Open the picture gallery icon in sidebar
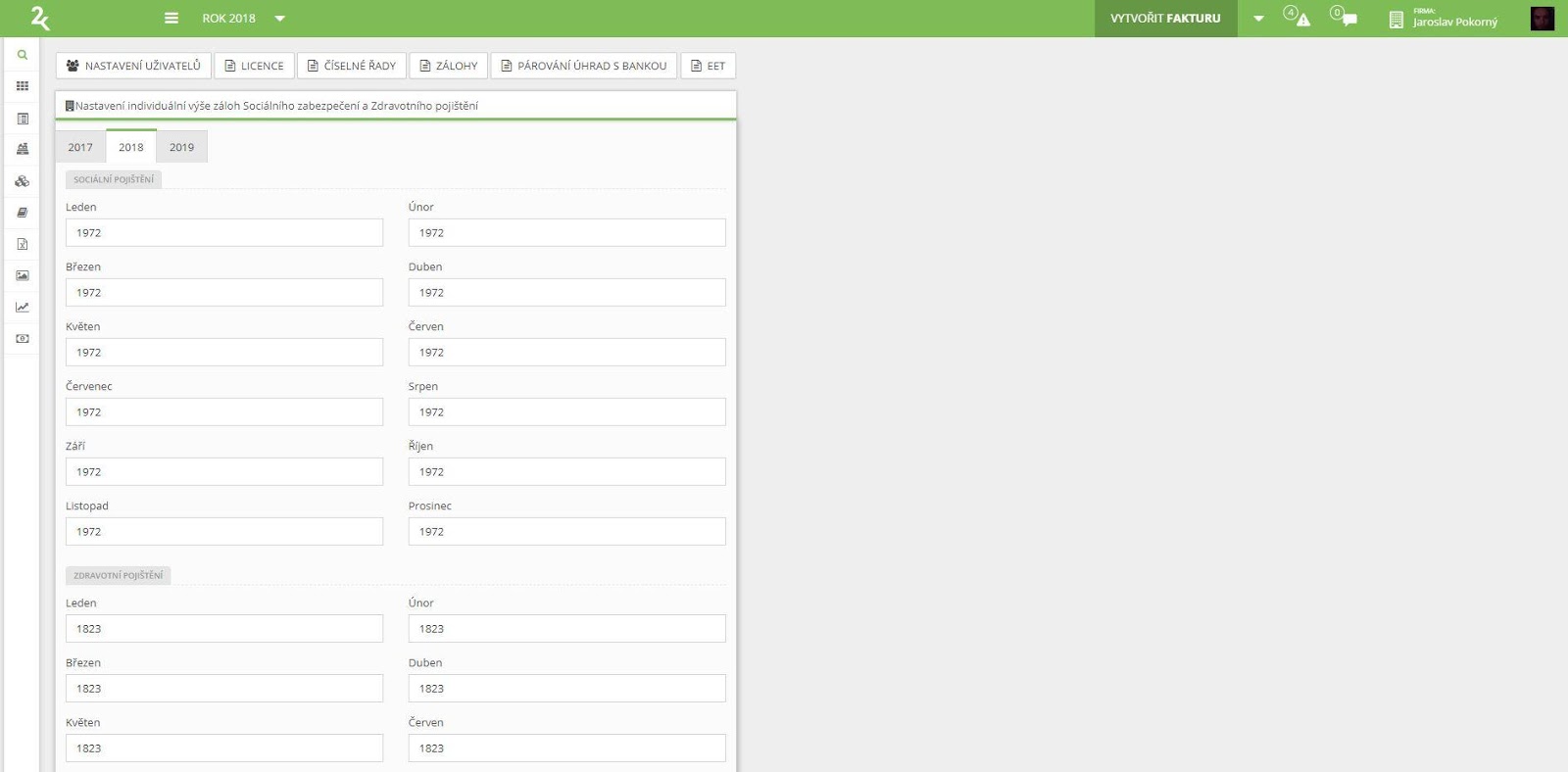Screen dimensions: 1568x772 pyautogui.click(x=22, y=275)
